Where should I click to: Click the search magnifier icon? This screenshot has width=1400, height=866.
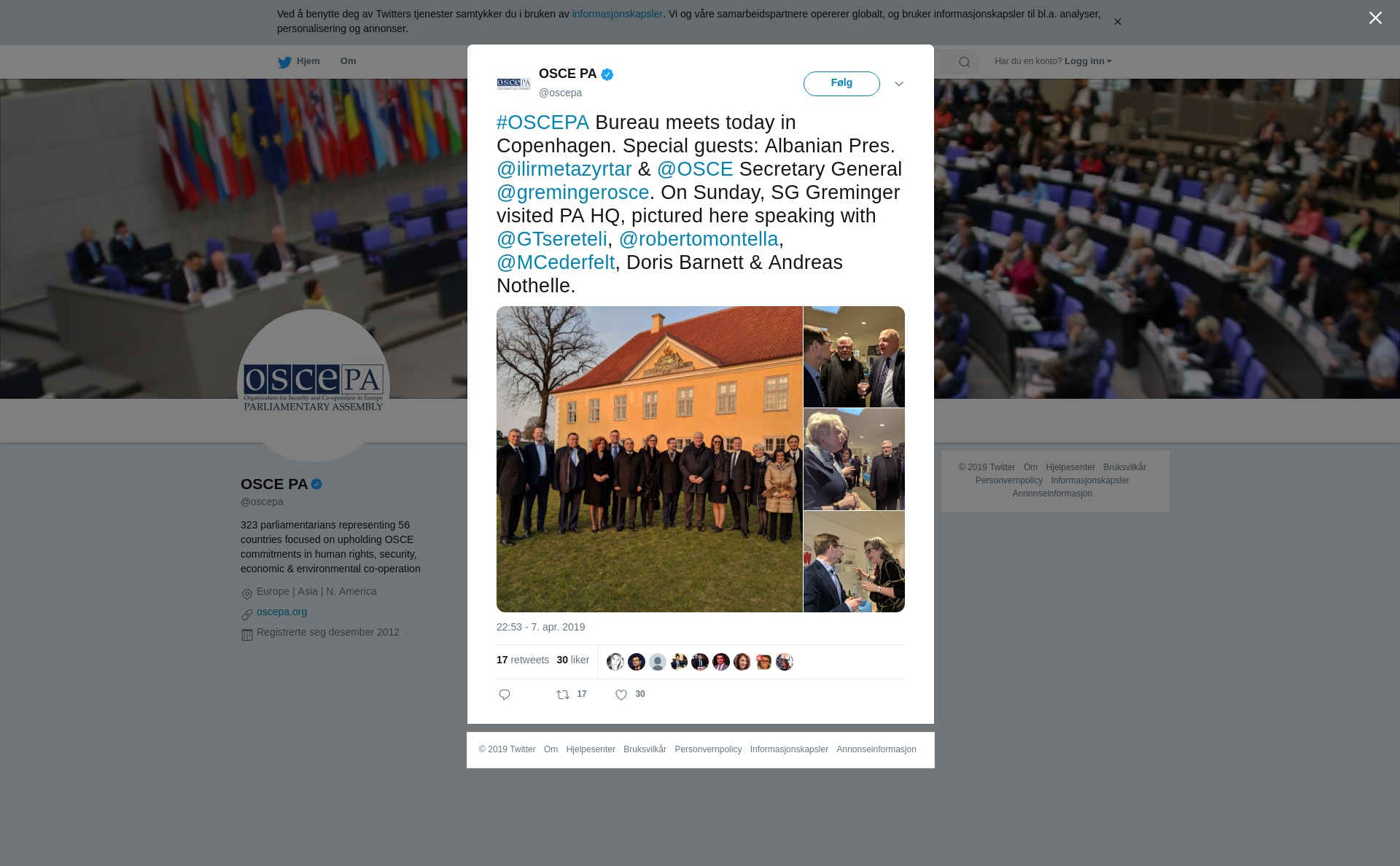tap(965, 62)
